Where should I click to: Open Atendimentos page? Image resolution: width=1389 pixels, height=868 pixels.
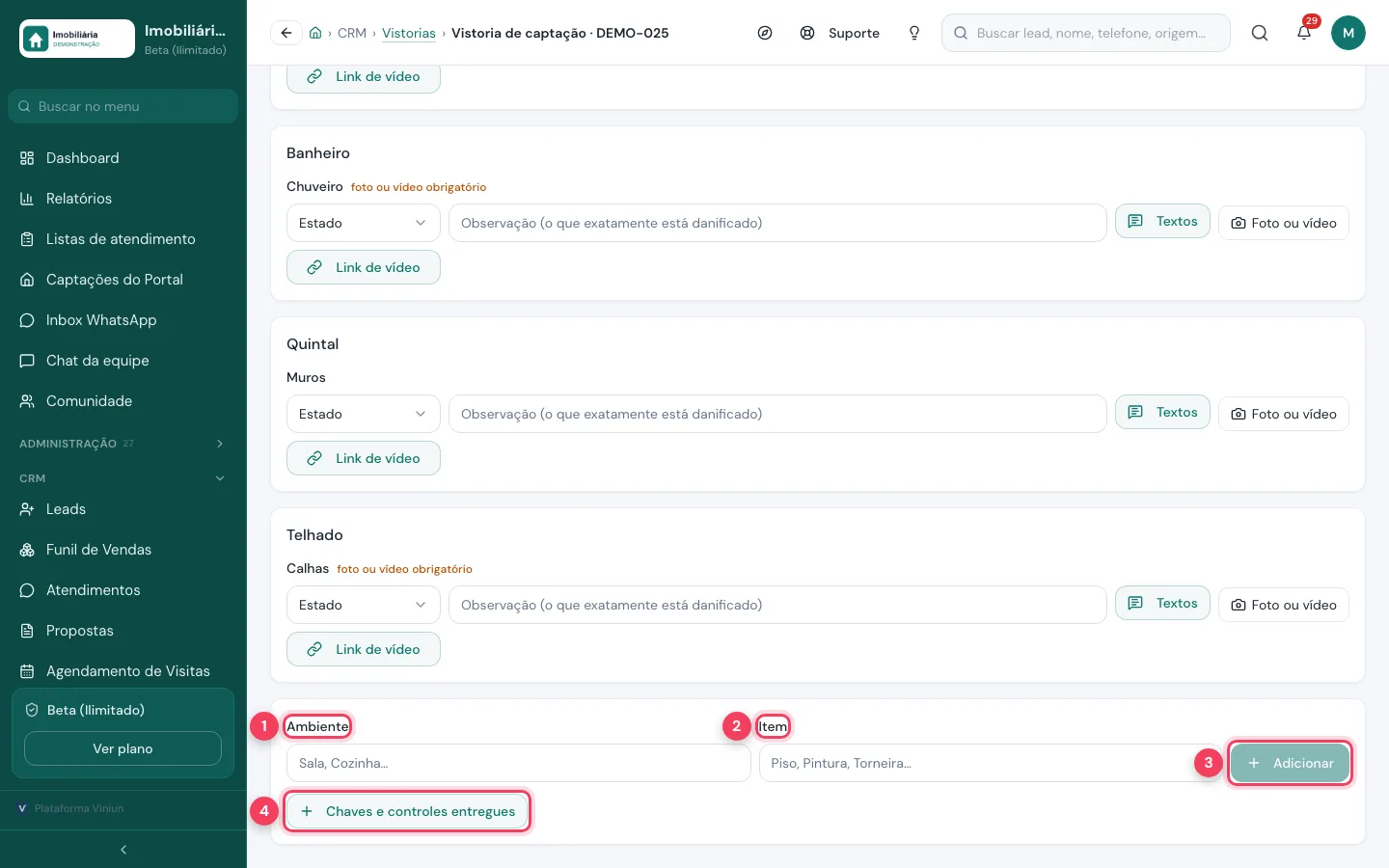pyautogui.click(x=123, y=590)
